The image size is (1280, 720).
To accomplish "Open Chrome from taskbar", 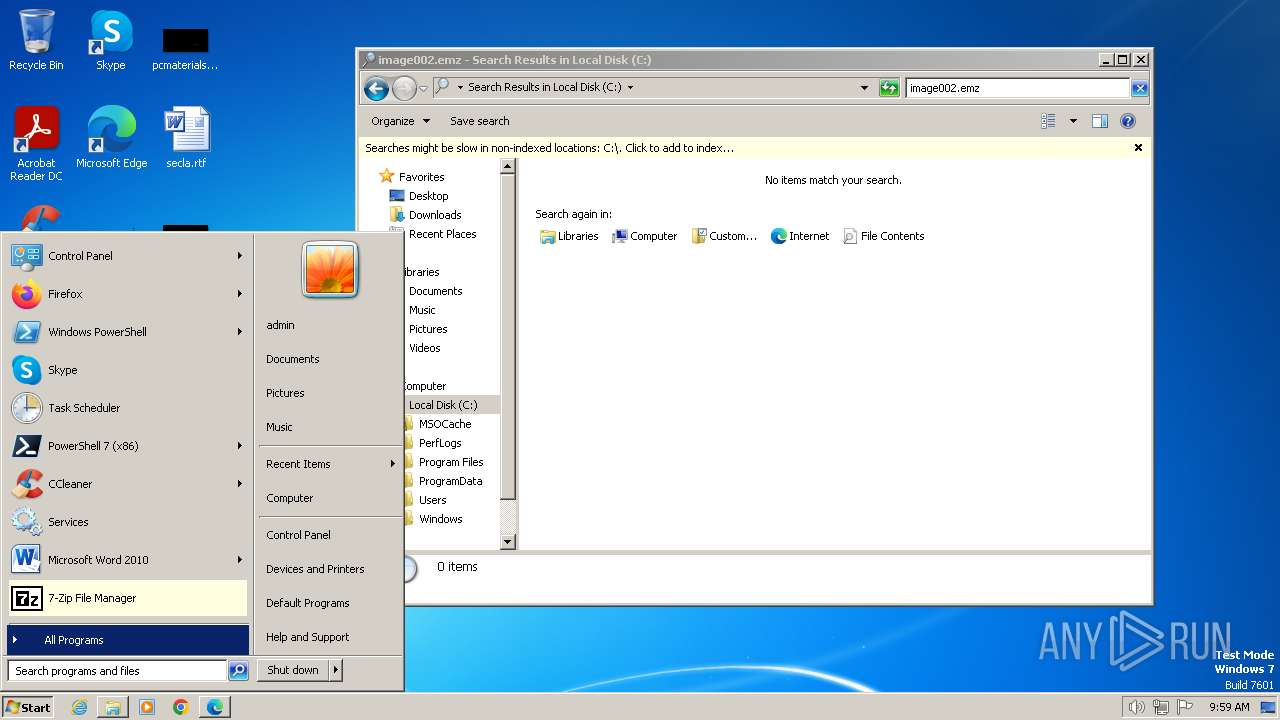I will point(181,707).
